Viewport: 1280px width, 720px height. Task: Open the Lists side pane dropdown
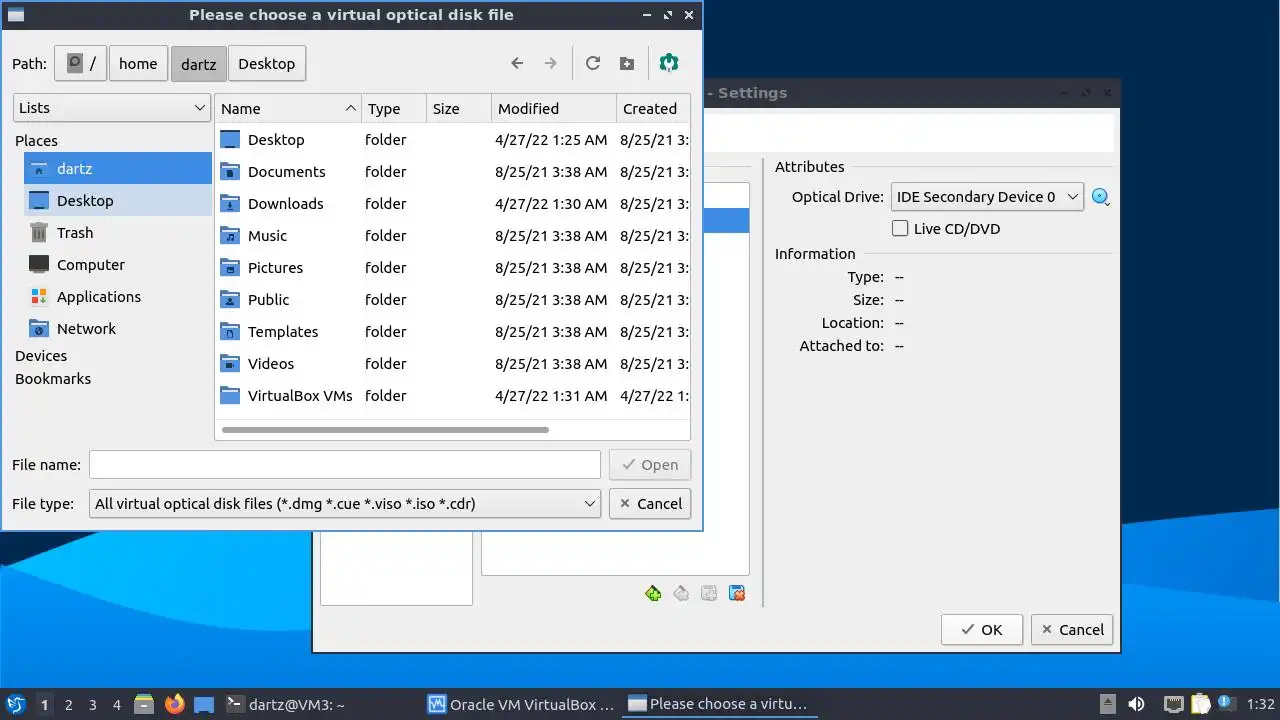point(112,108)
